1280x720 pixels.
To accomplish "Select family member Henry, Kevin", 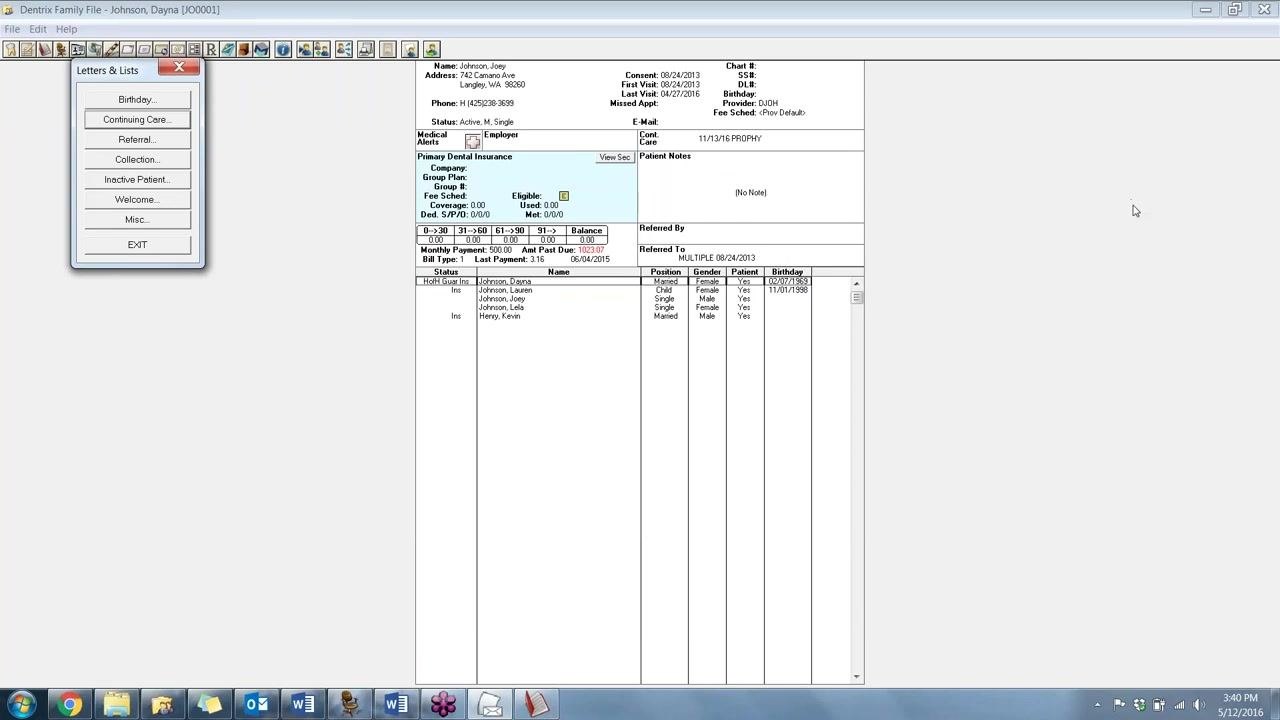I will (612, 316).
